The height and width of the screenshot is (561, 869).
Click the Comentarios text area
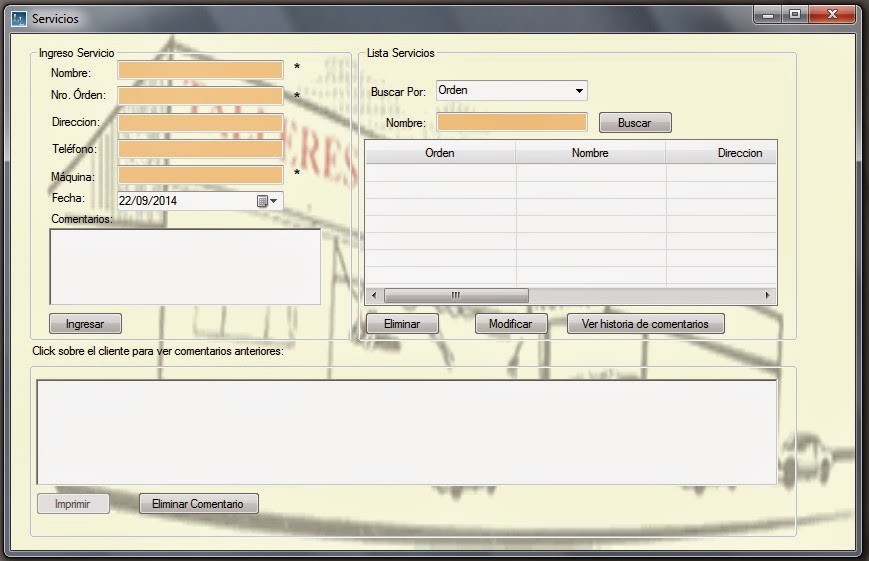tap(185, 266)
